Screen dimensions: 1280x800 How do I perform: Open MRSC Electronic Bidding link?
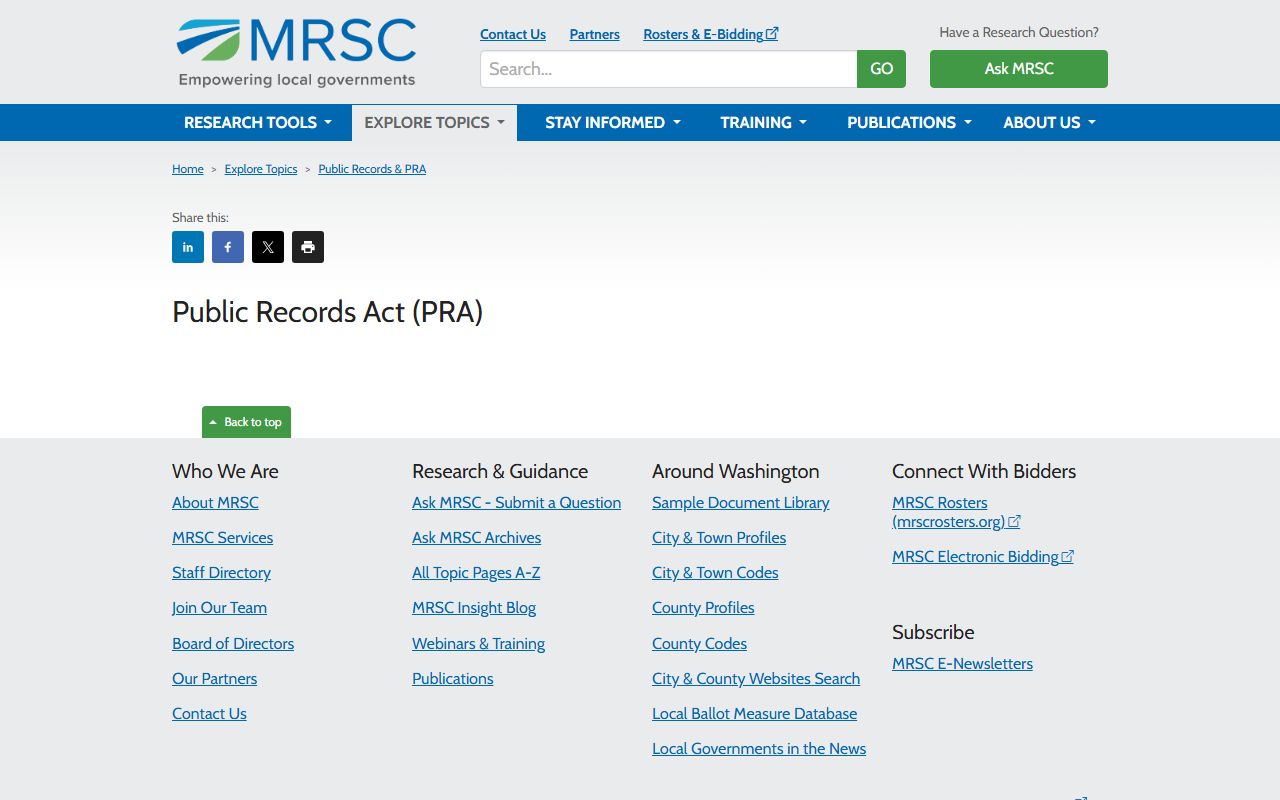983,557
